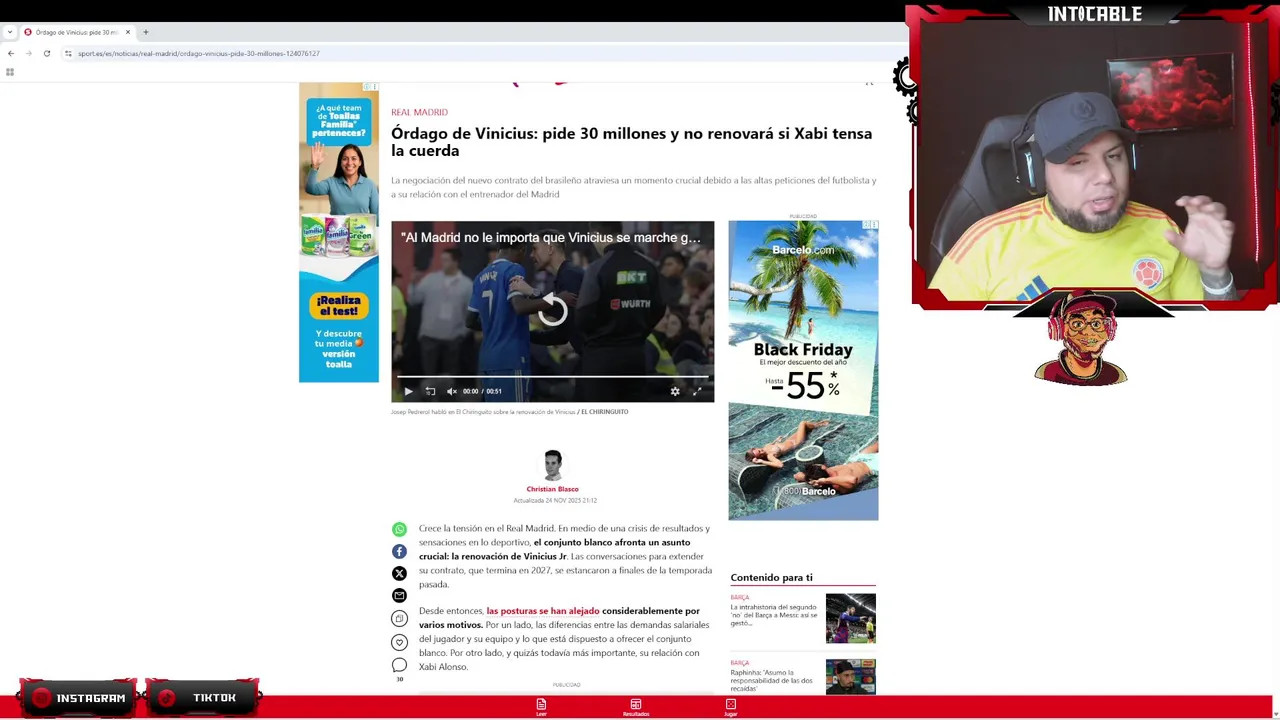Viewport: 1280px width, 720px height.
Task: Reload the current page
Action: click(x=46, y=53)
